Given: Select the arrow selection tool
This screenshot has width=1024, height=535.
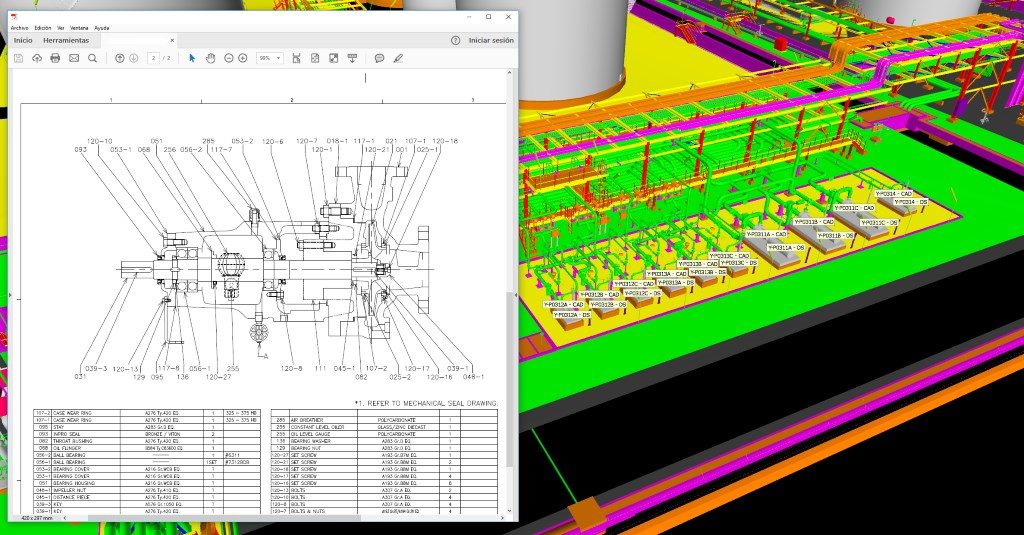Looking at the screenshot, I should coord(192,58).
